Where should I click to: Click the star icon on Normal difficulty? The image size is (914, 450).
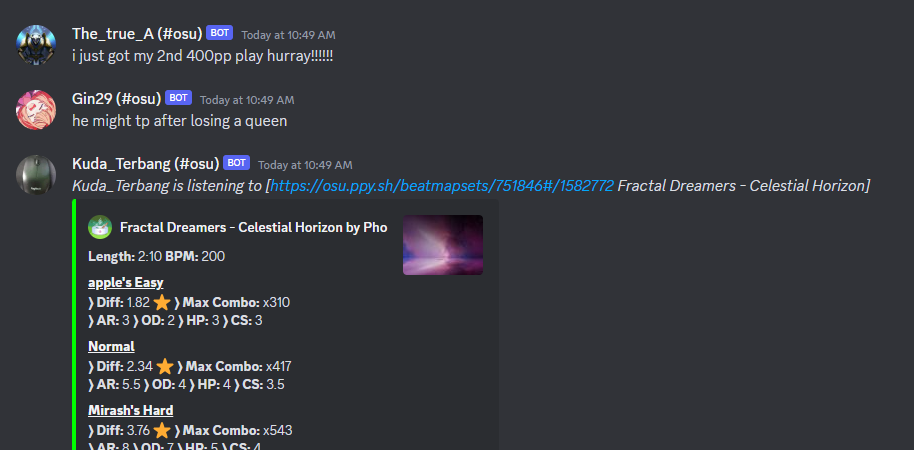(165, 367)
